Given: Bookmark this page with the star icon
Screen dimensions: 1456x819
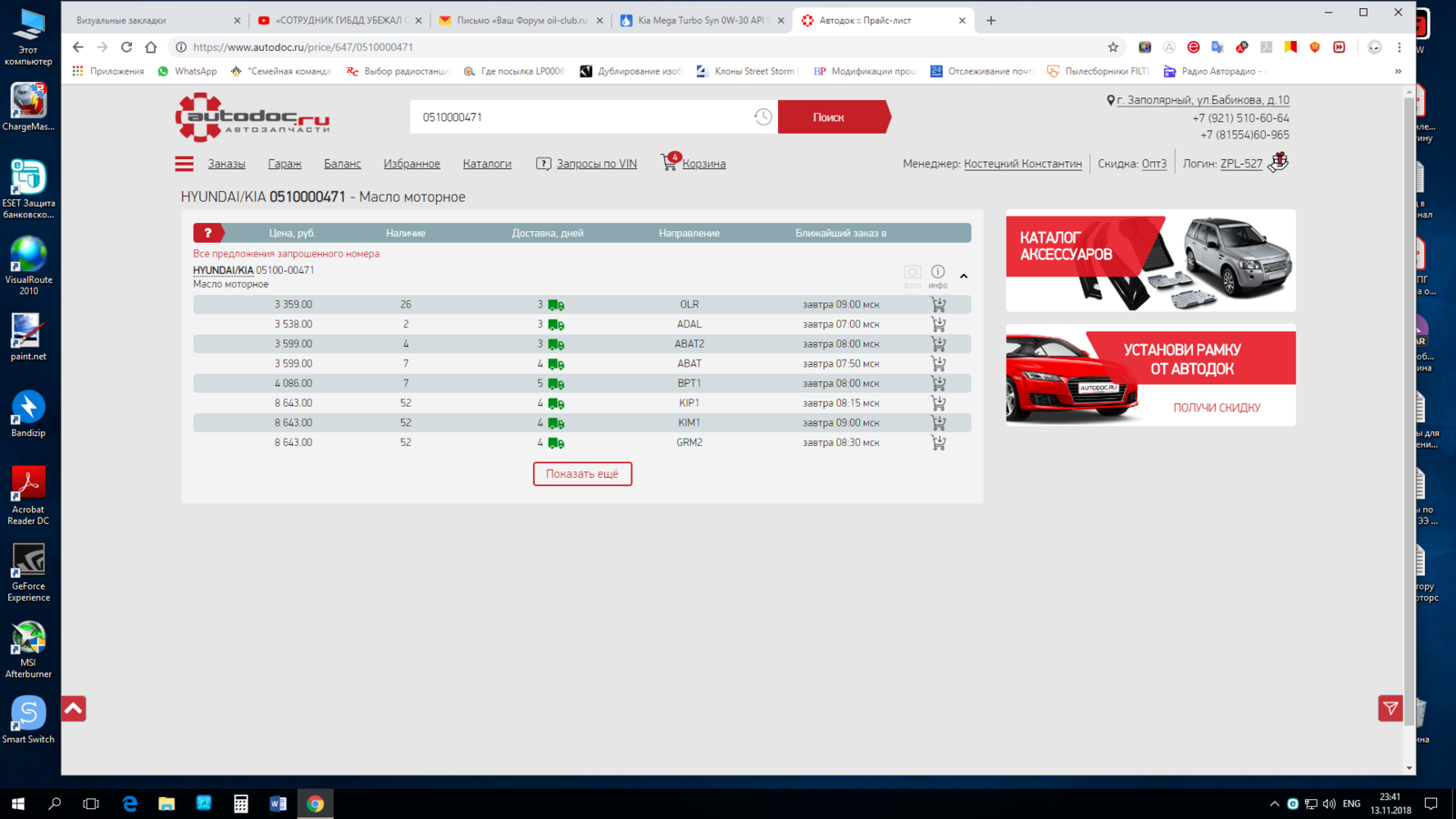Looking at the screenshot, I should 1113,47.
